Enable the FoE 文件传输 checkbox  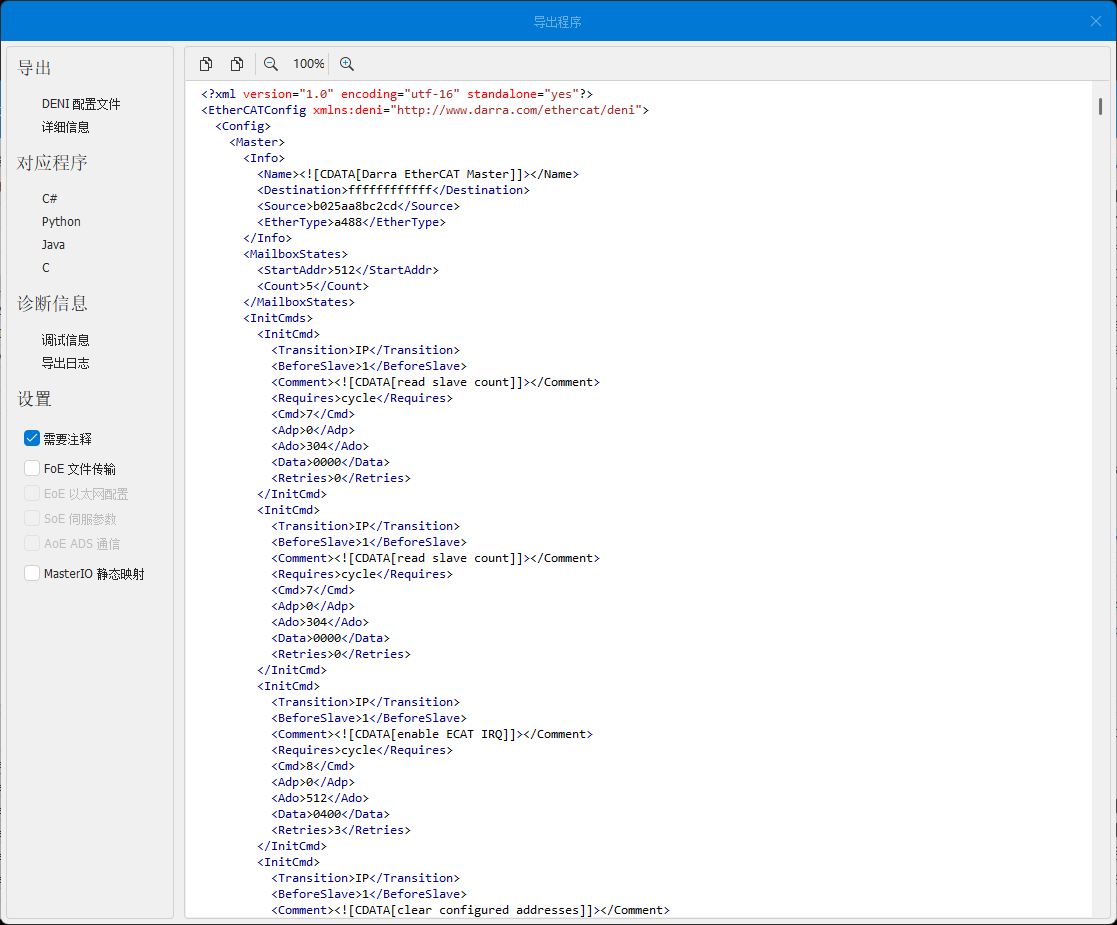32,469
